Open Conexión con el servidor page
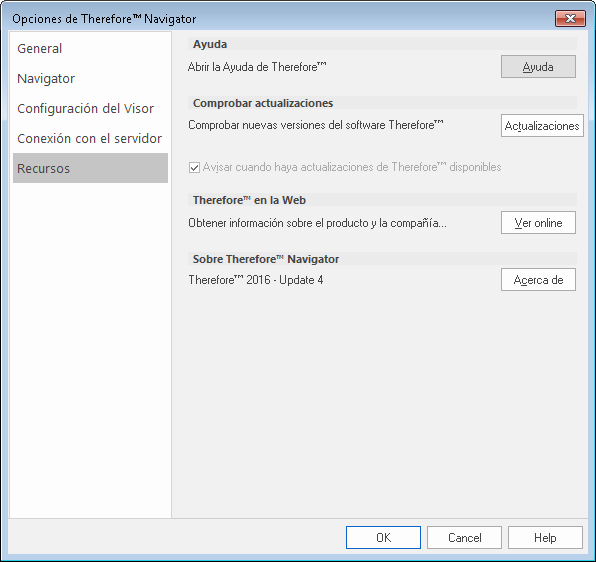The image size is (596, 562). pyautogui.click(x=90, y=139)
